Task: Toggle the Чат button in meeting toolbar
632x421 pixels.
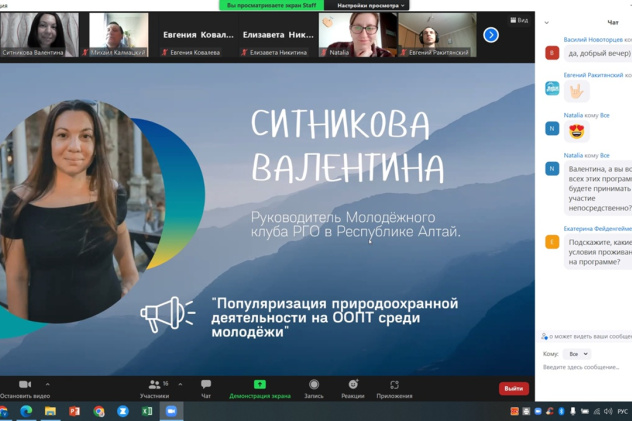Action: 206,389
